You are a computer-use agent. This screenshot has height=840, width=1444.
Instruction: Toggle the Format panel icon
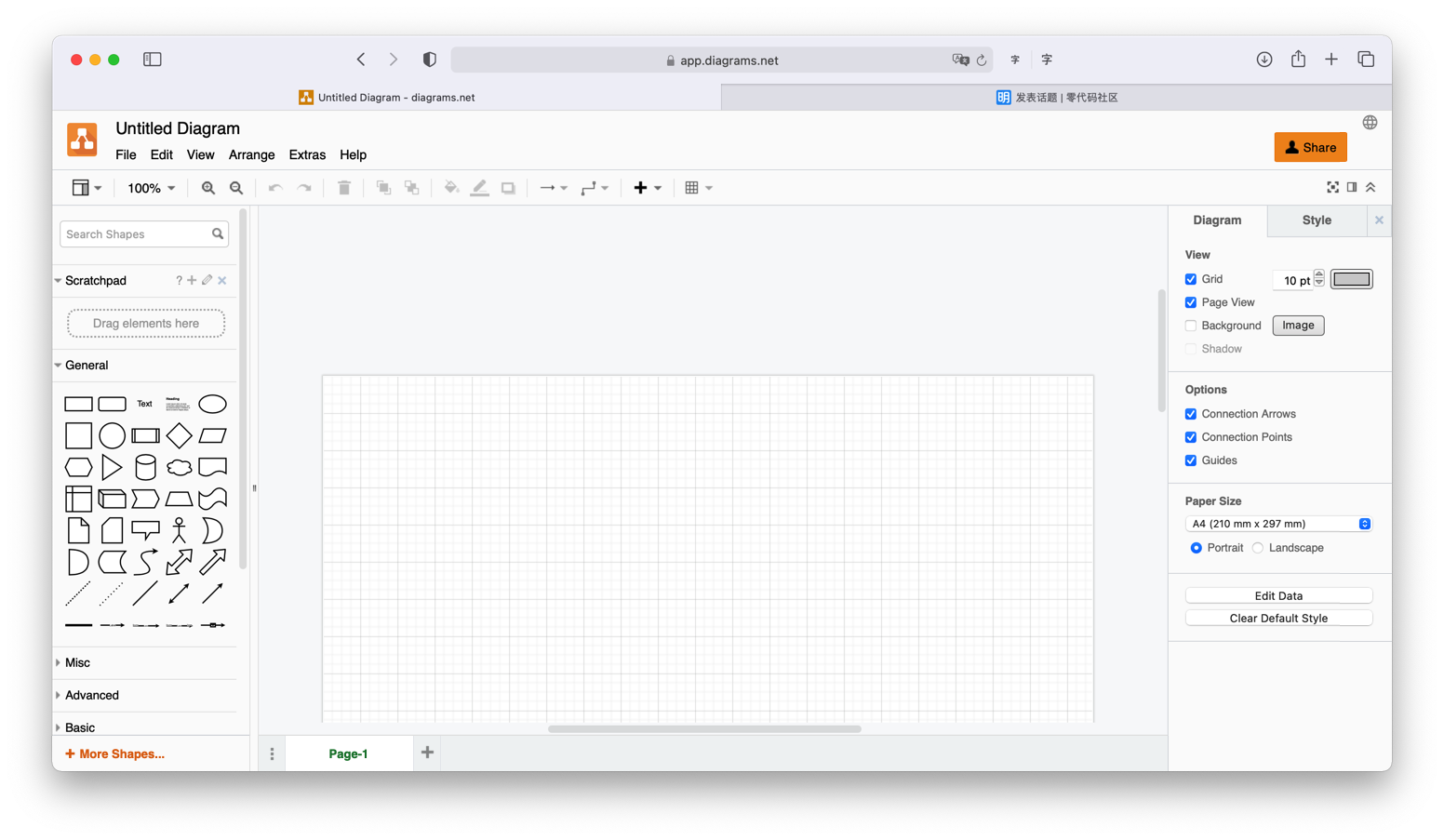tap(1352, 187)
